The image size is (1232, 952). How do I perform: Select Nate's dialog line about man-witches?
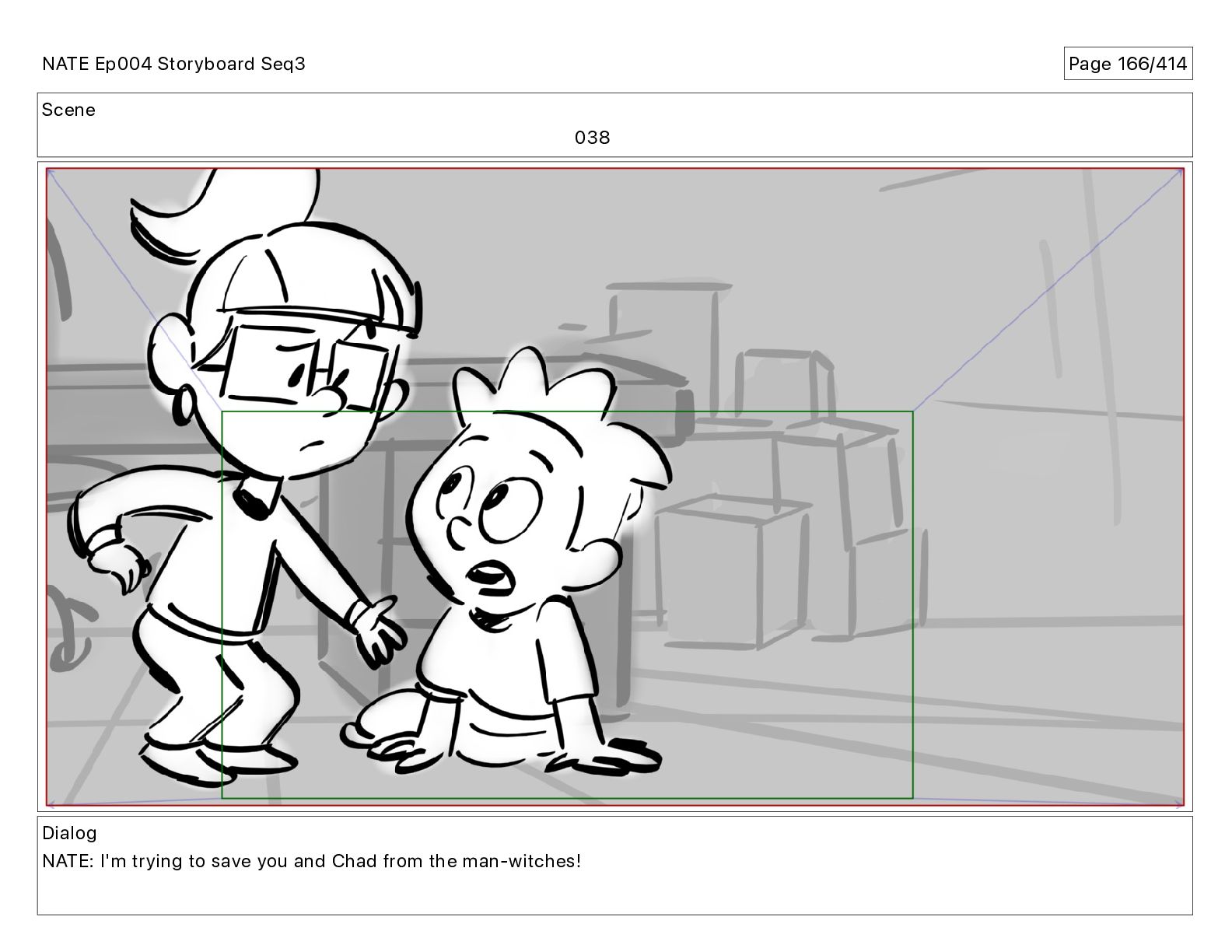311,861
